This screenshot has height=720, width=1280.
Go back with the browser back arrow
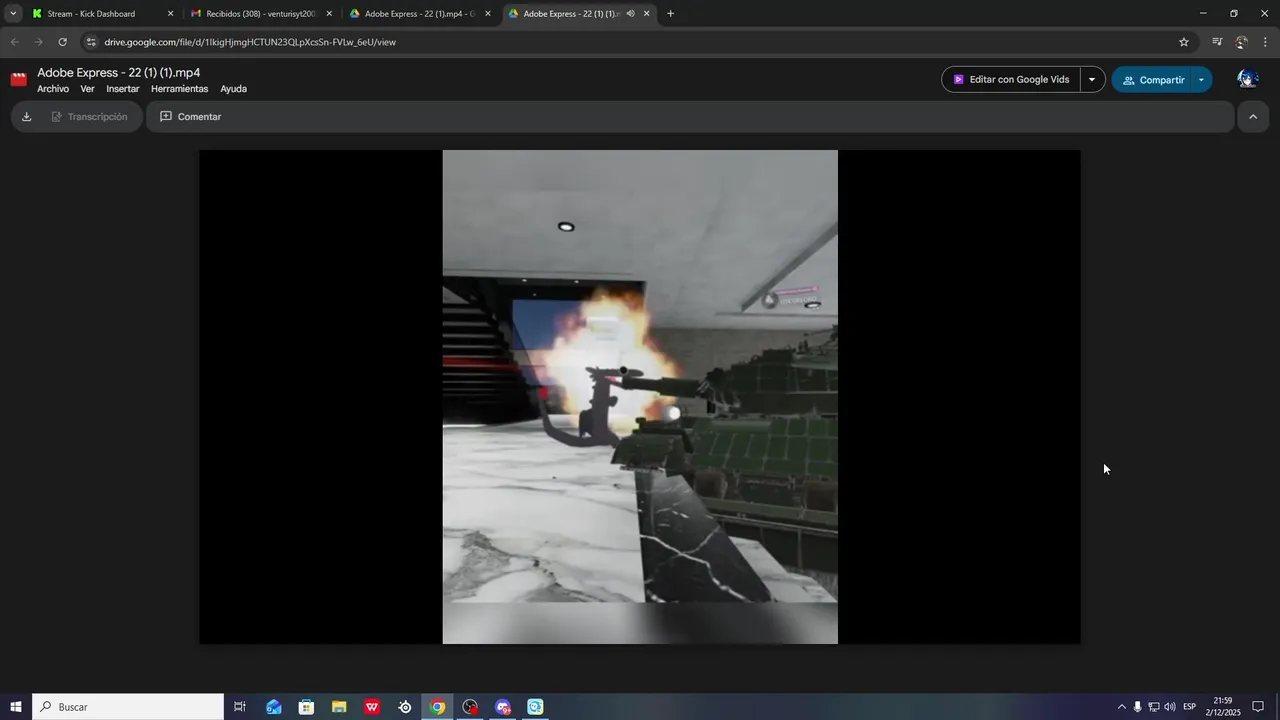pyautogui.click(x=14, y=42)
